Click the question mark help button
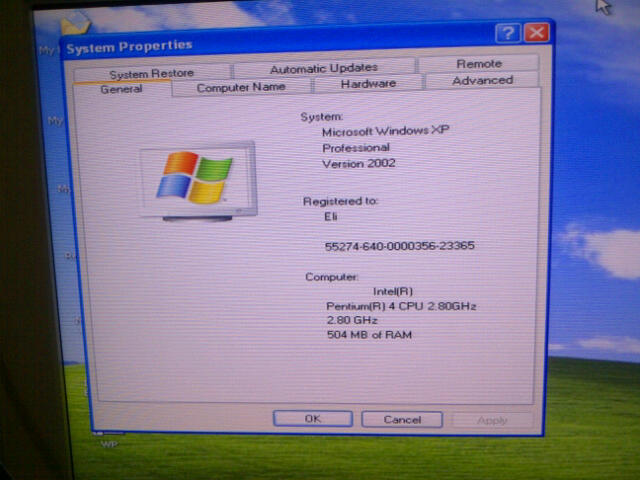Viewport: 640px width, 480px height. click(x=508, y=33)
